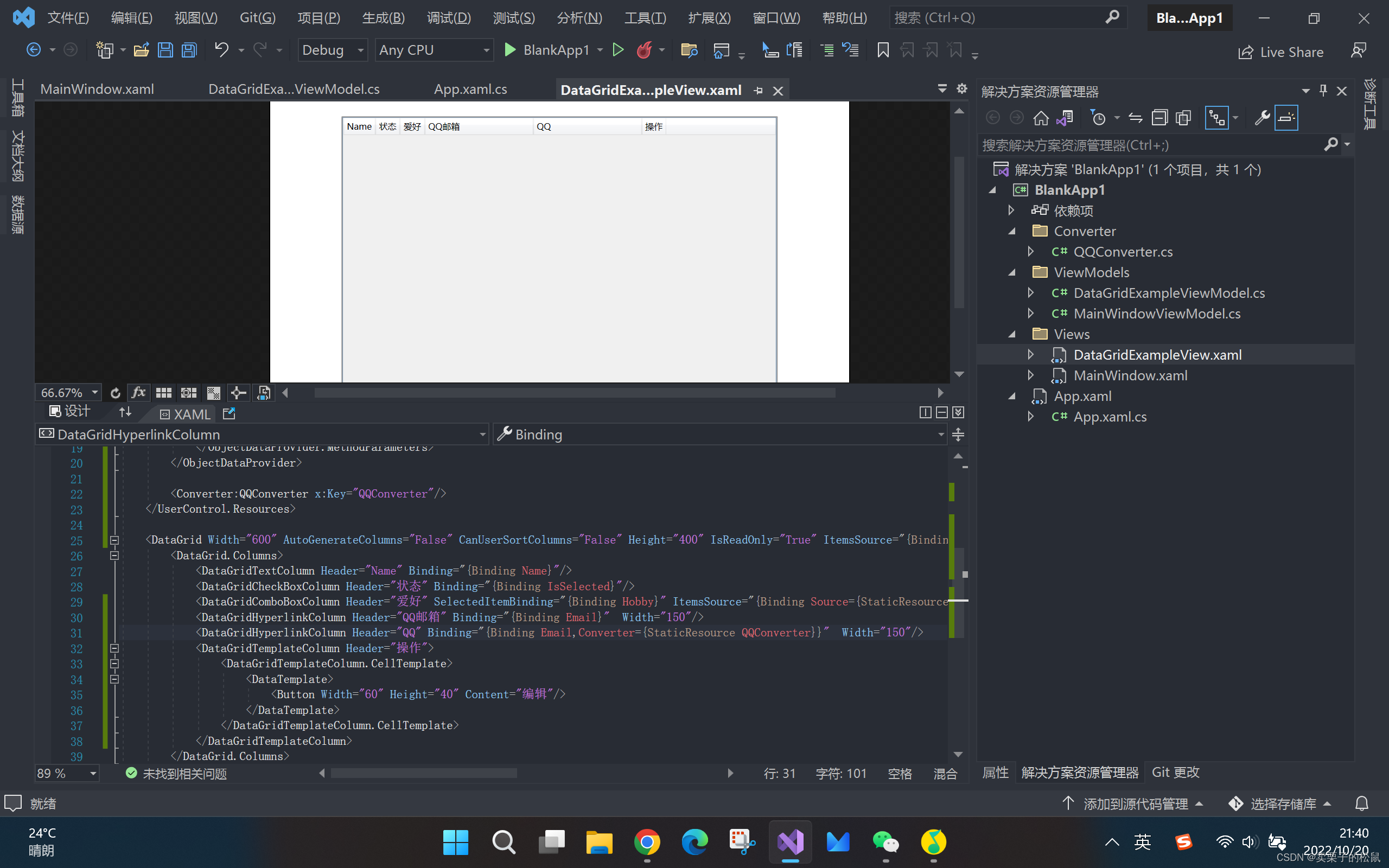This screenshot has height=868, width=1389.
Task: Pin the DataGridExa...pleView.xaml tab
Action: [x=758, y=91]
